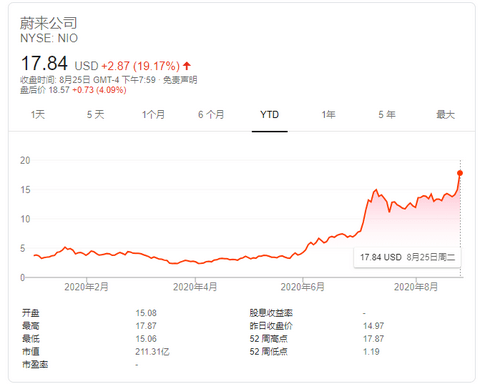Click the 2020年4月 axis label
Image resolution: width=480 pixels, height=384 pixels.
click(195, 287)
